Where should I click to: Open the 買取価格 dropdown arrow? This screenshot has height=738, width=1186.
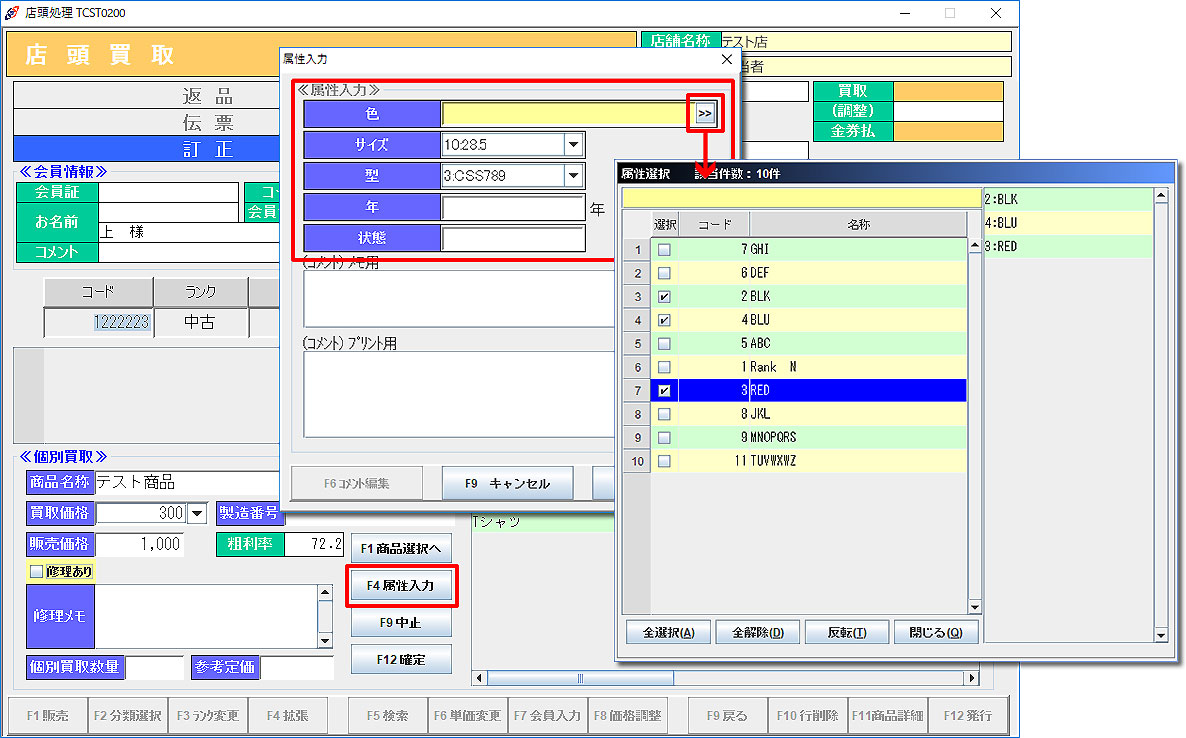[x=197, y=513]
